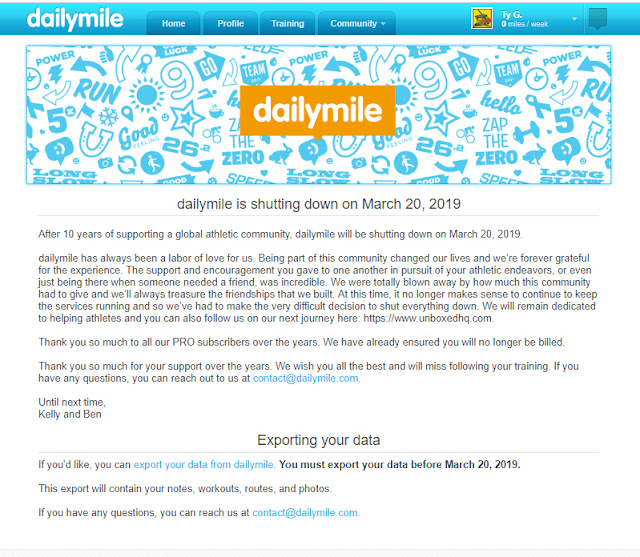Open the user menu dropdown arrow
This screenshot has width=640, height=557.
pyautogui.click(x=574, y=19)
